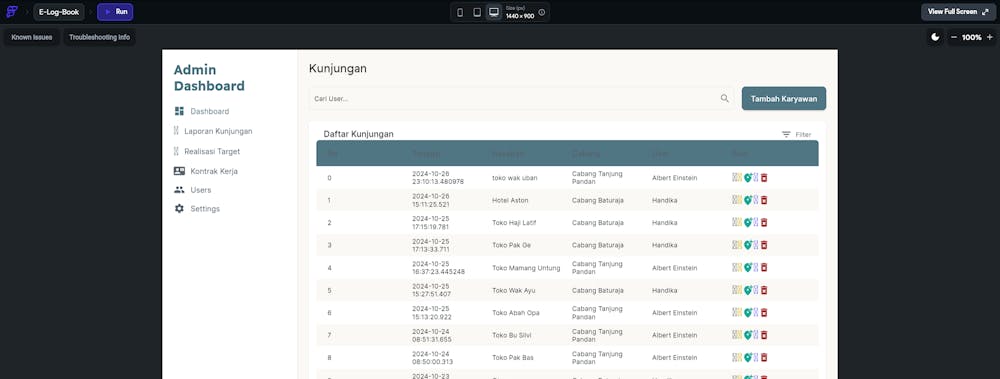Image resolution: width=1000 pixels, height=379 pixels.
Task: Click the location pin icon for toko wak uban
Action: (x=748, y=177)
